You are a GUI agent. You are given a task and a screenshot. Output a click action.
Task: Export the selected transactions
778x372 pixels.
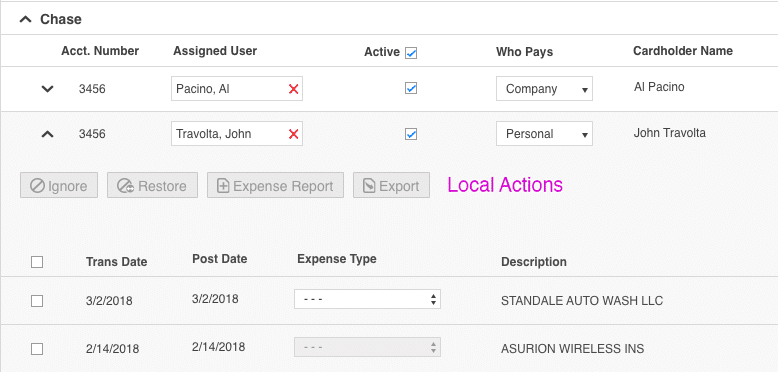(x=391, y=186)
